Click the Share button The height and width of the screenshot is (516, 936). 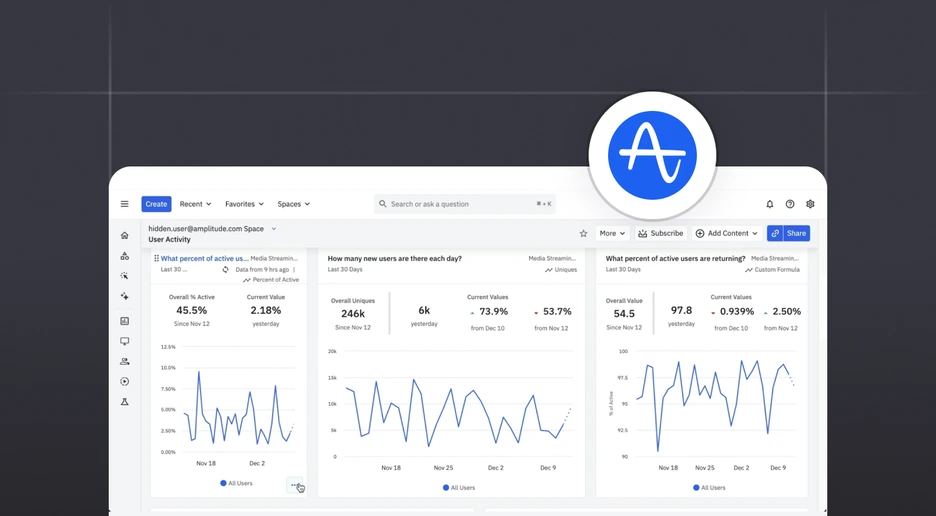click(796, 234)
